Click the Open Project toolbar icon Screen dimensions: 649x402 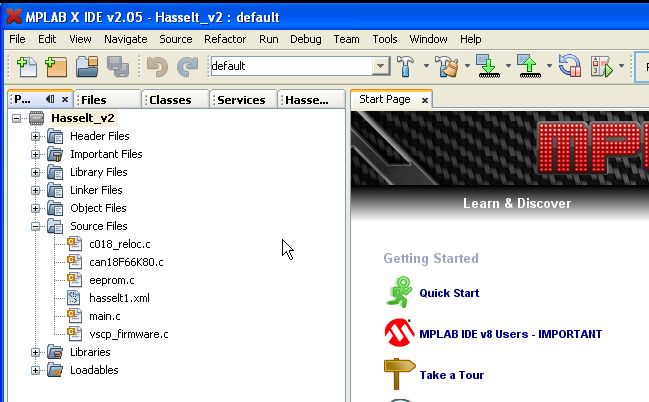(x=87, y=67)
